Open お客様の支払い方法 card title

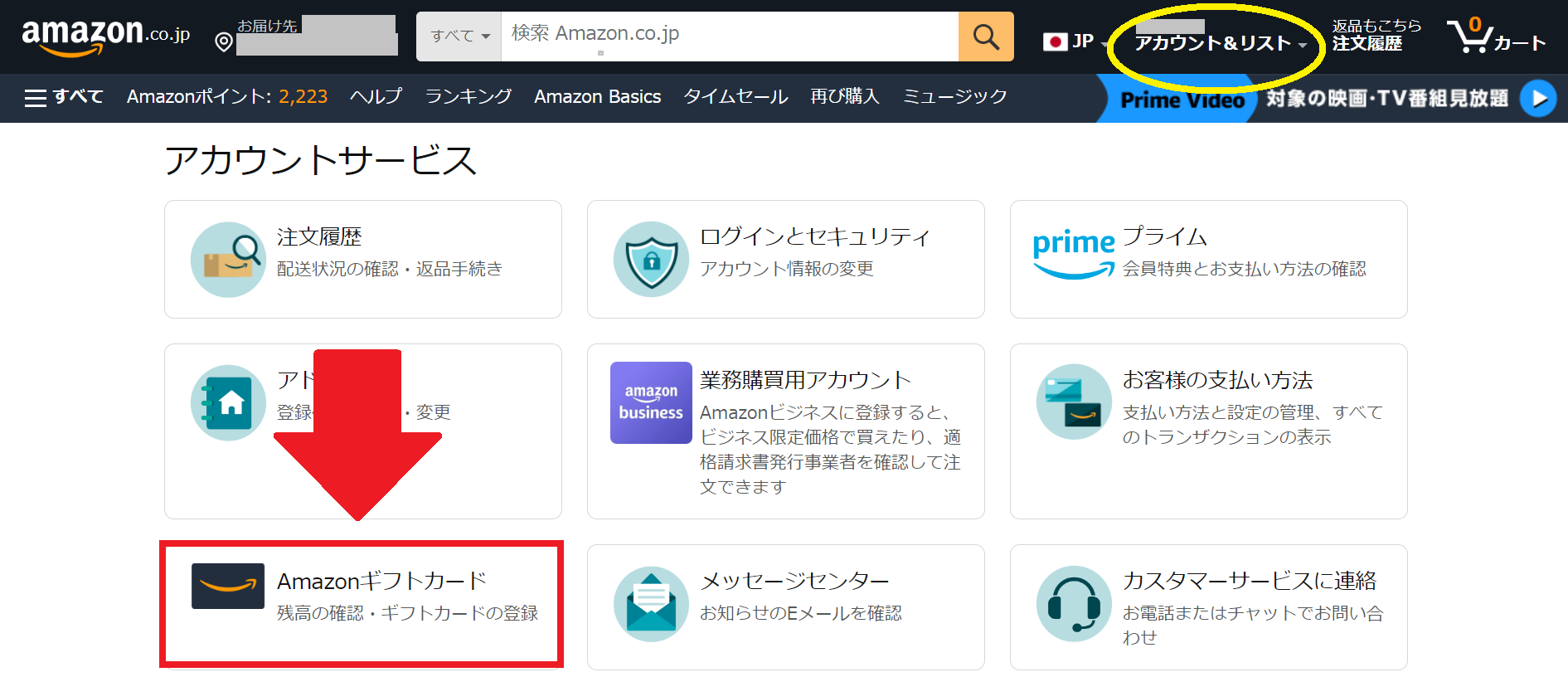(1218, 381)
